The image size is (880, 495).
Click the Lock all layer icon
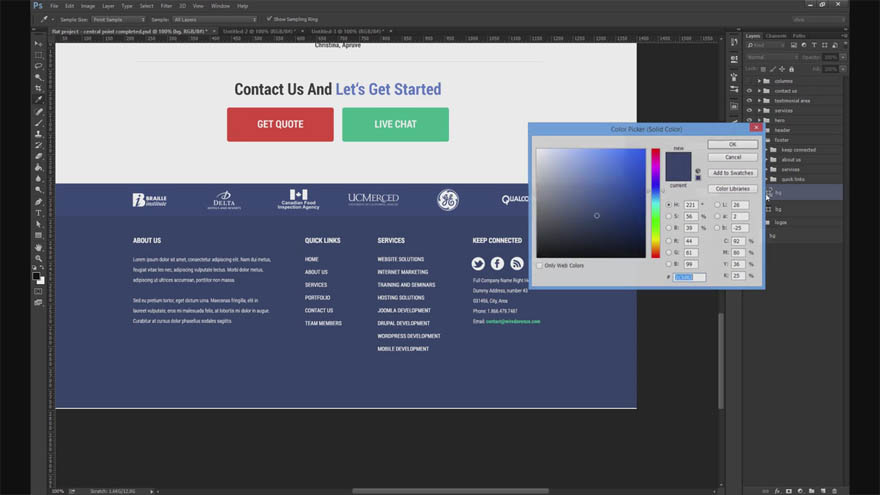791,69
